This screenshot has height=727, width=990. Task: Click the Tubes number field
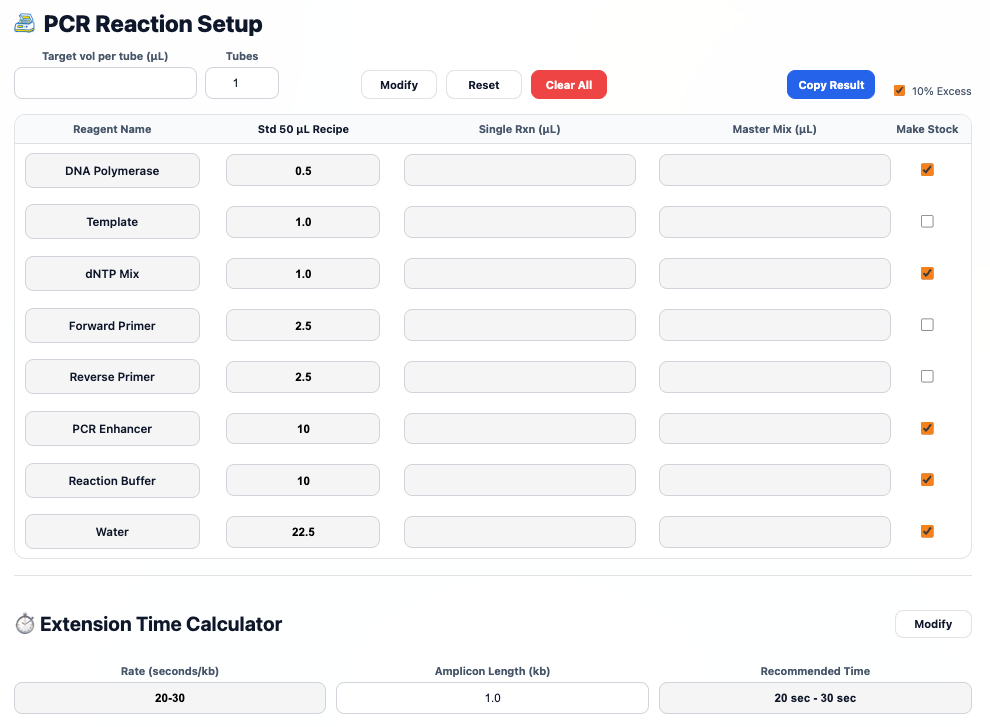241,83
